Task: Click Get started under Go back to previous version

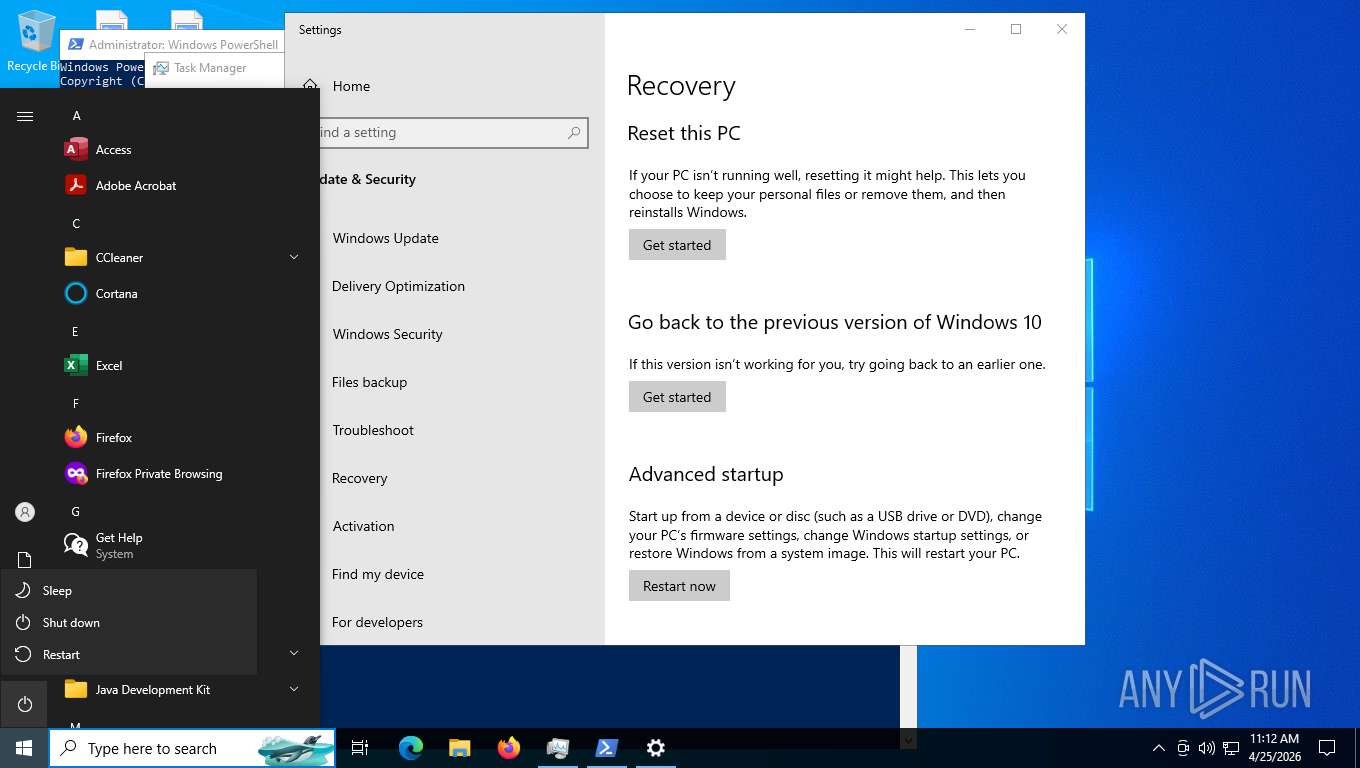Action: [677, 397]
